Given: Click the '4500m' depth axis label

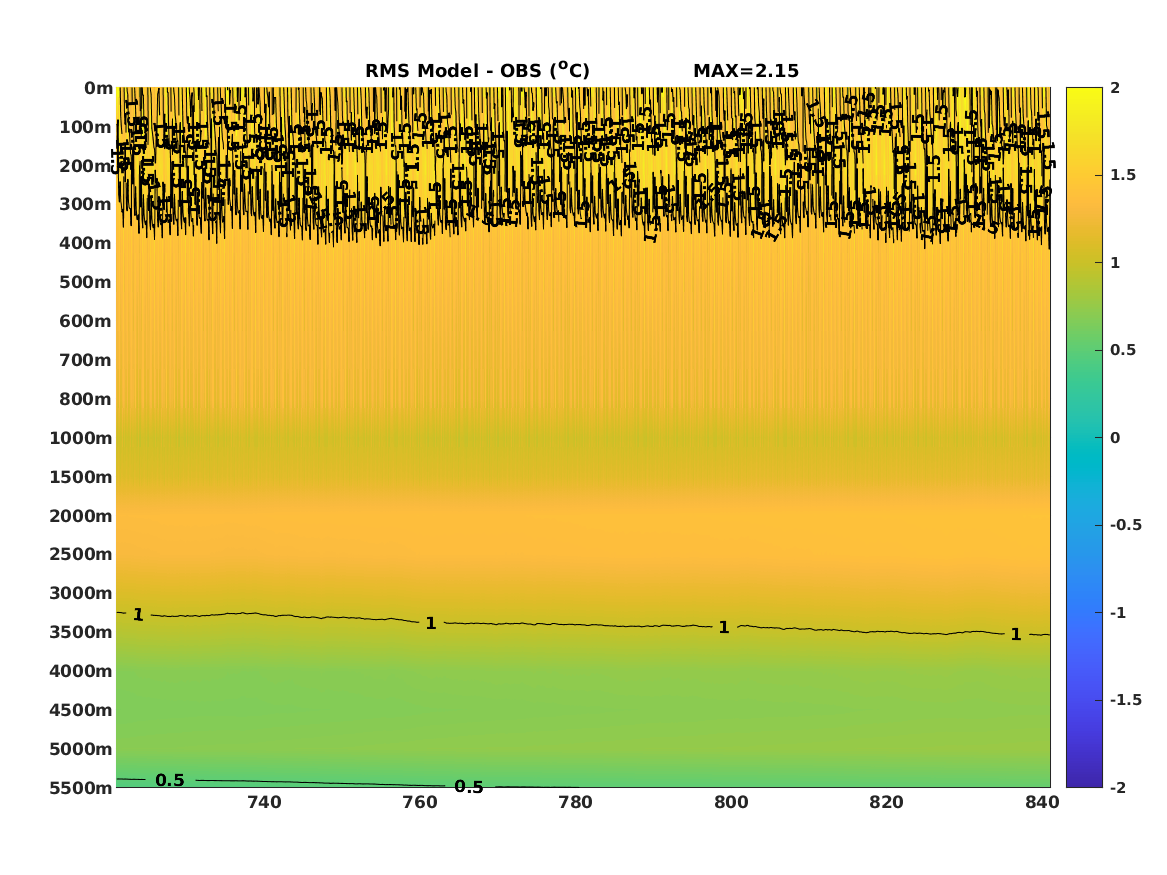Looking at the screenshot, I should [x=81, y=710].
